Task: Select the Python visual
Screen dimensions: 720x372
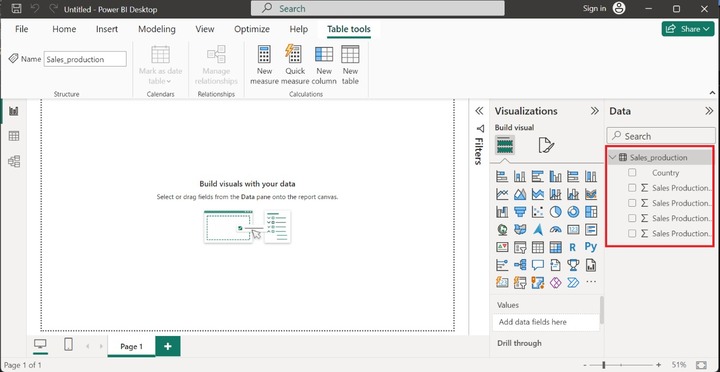Action: (x=591, y=248)
